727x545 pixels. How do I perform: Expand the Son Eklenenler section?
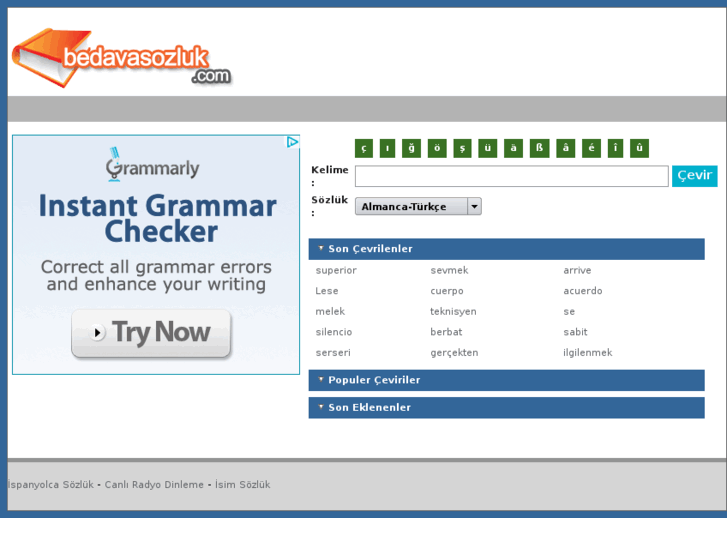click(506, 408)
